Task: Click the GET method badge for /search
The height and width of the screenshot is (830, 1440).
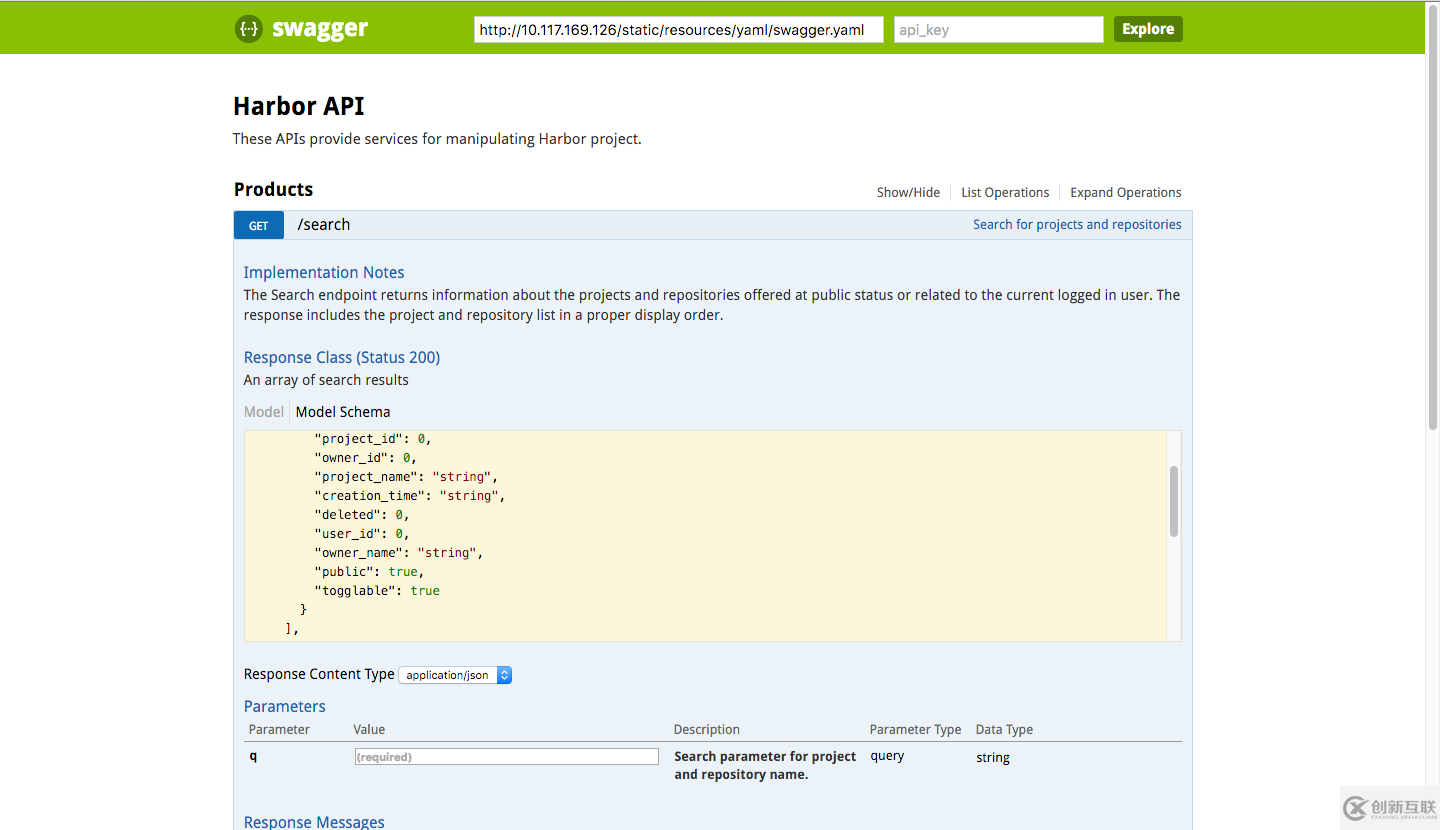Action: tap(258, 225)
